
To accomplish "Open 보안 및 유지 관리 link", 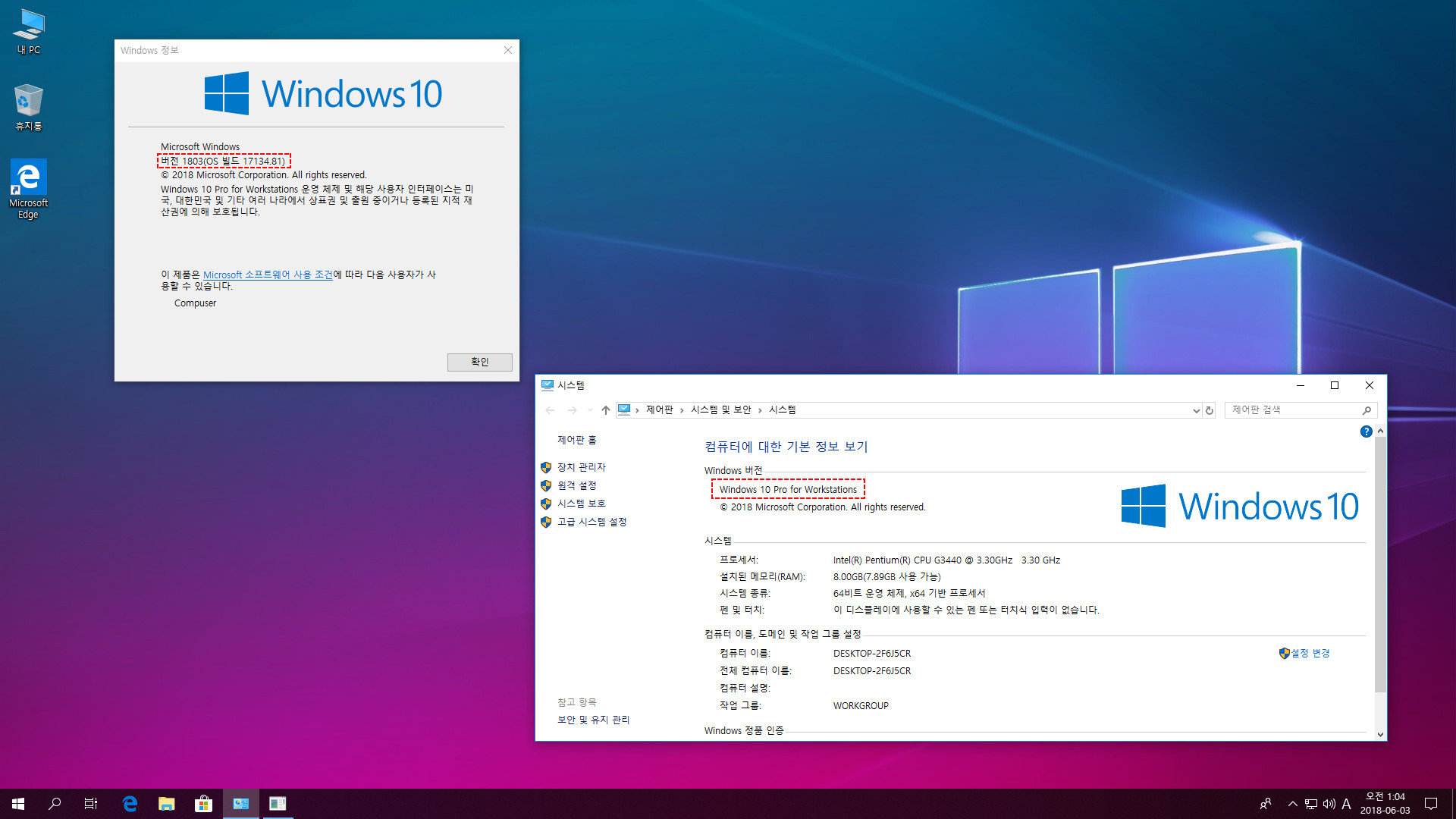I will click(593, 720).
